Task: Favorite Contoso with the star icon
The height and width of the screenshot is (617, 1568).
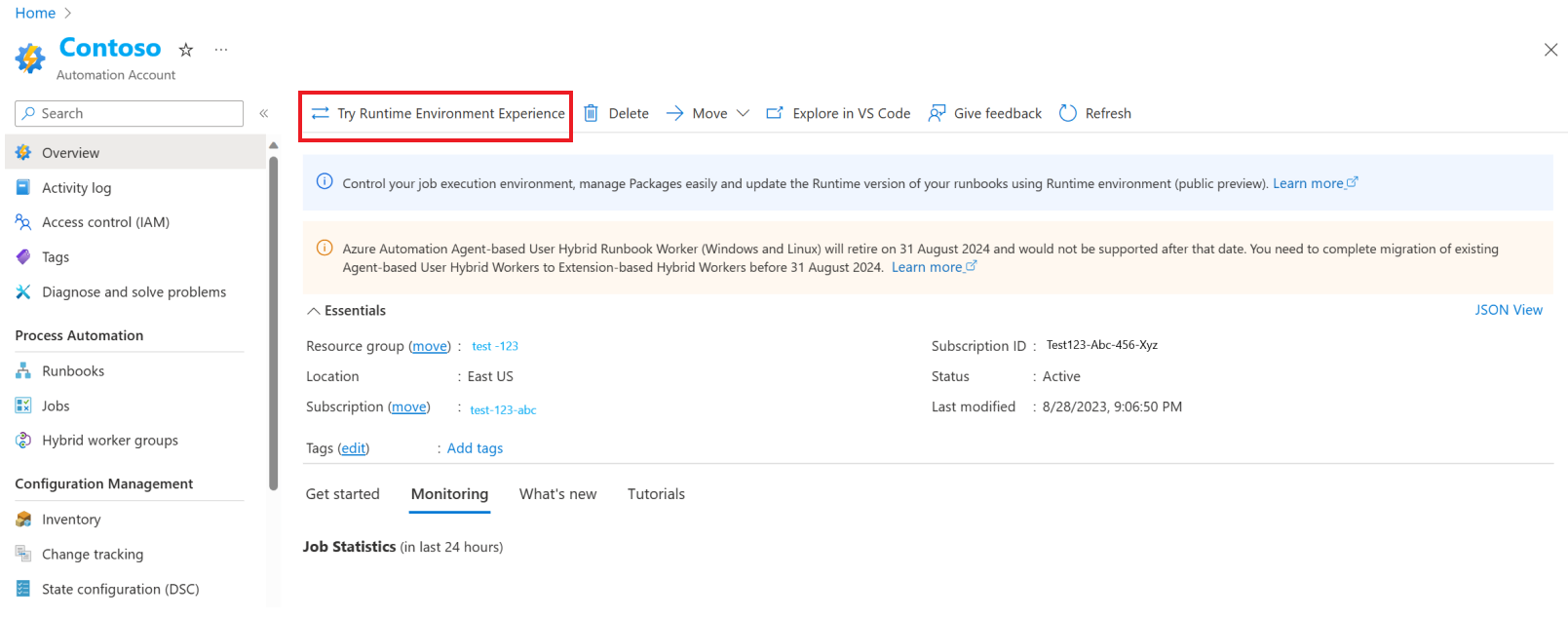Action: coord(186,50)
